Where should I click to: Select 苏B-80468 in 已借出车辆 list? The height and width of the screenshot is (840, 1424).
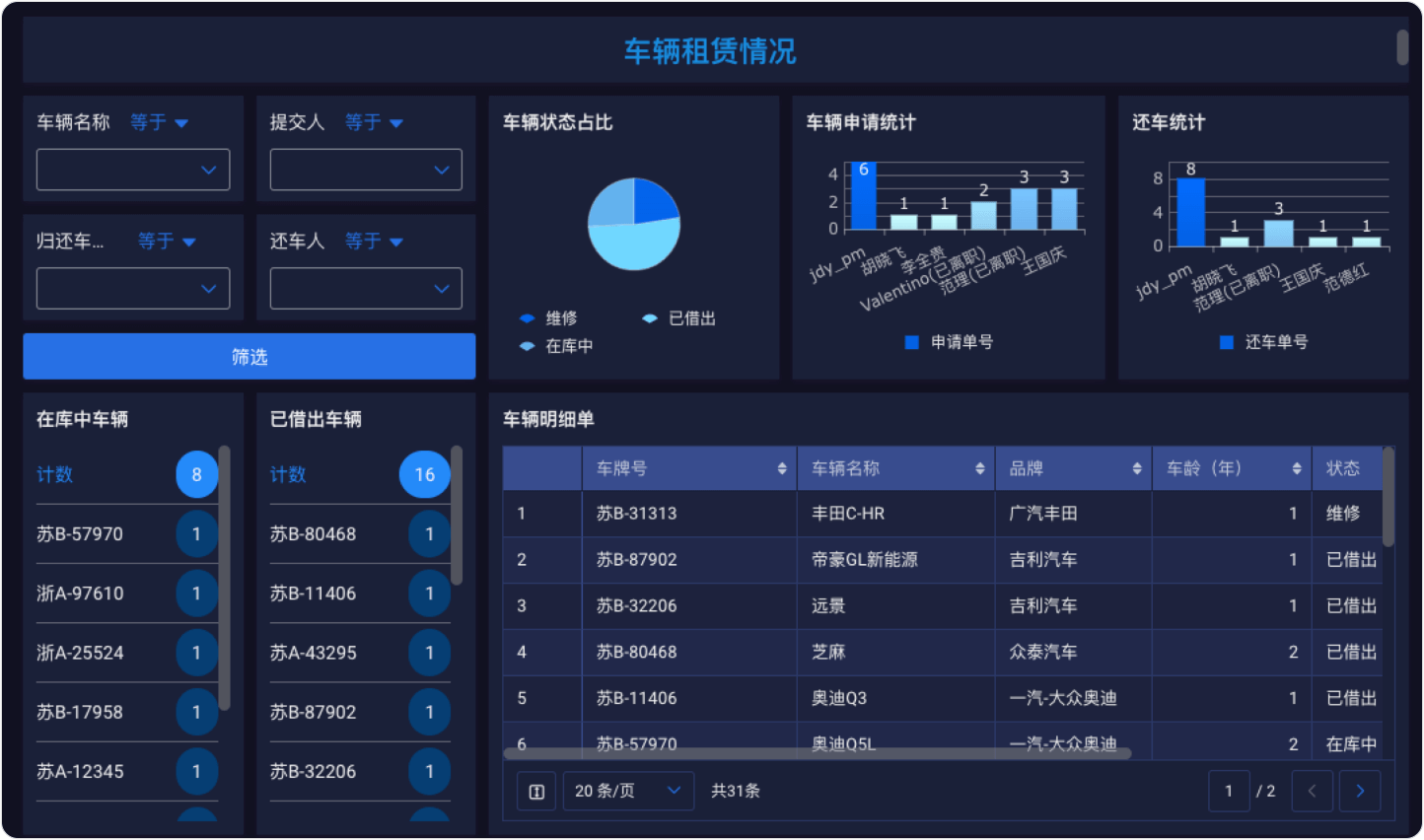coord(313,534)
